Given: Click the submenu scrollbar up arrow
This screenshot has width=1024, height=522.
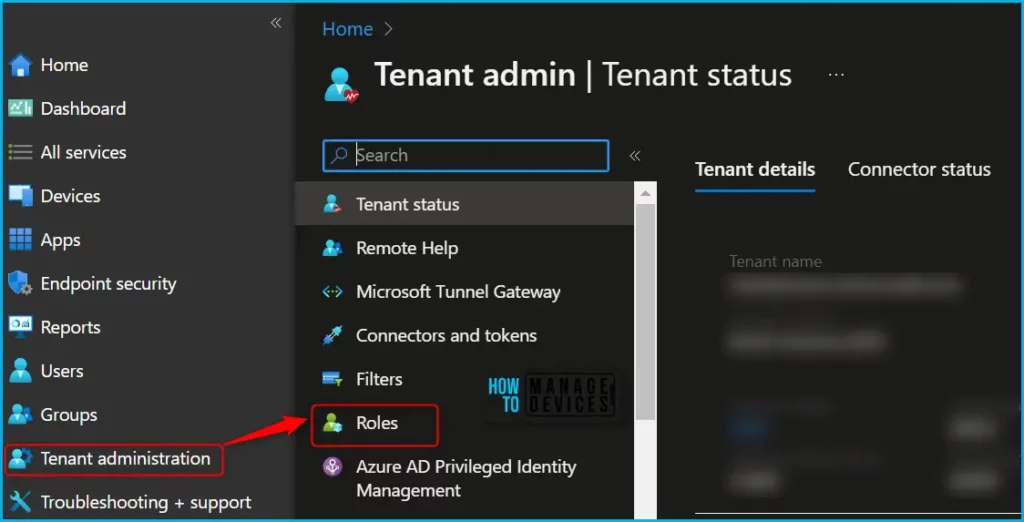Looking at the screenshot, I should [x=645, y=193].
